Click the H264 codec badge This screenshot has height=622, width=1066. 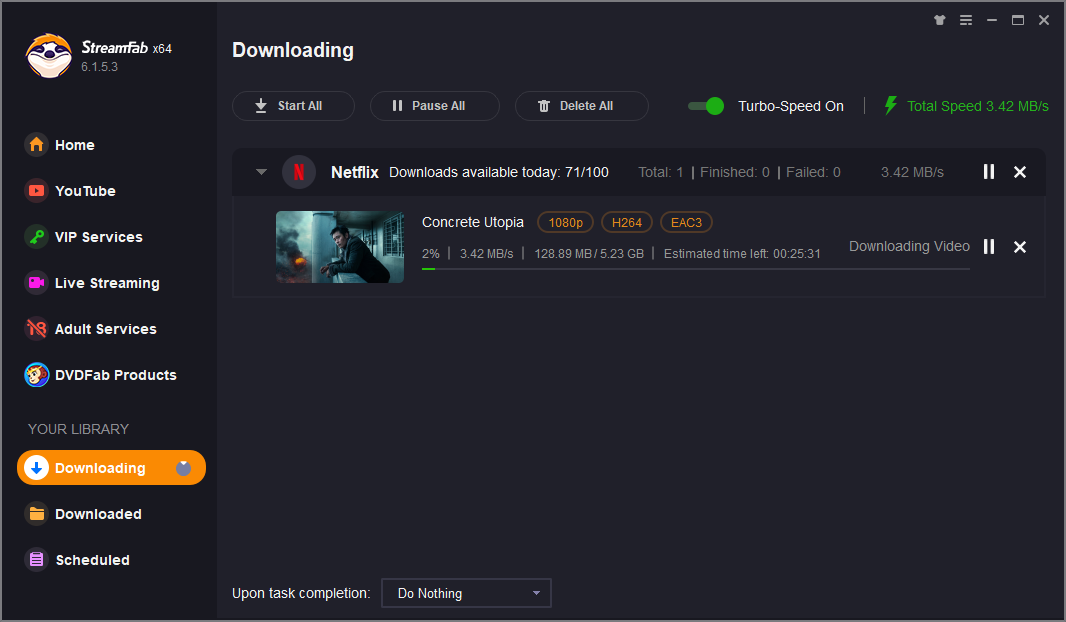pyautogui.click(x=627, y=222)
